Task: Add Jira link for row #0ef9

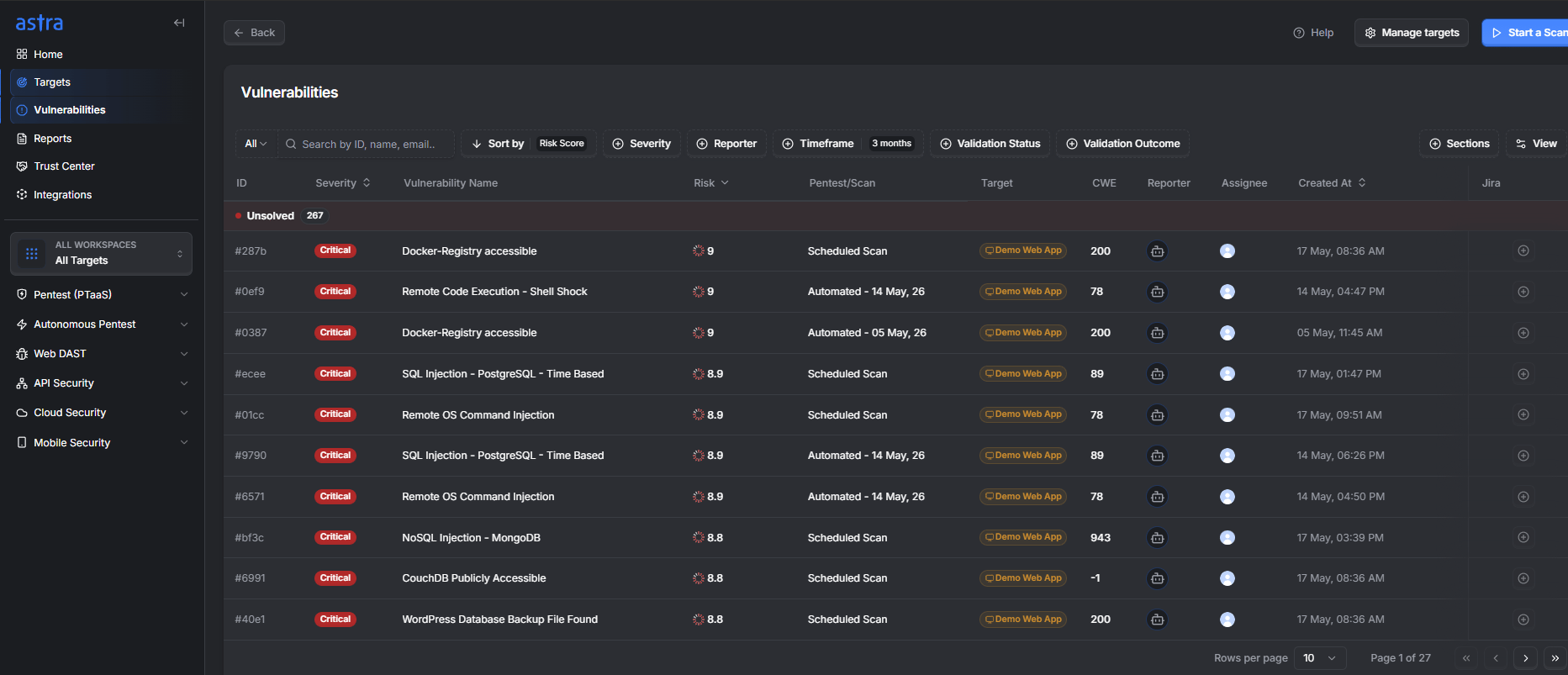Action: pos(1523,292)
